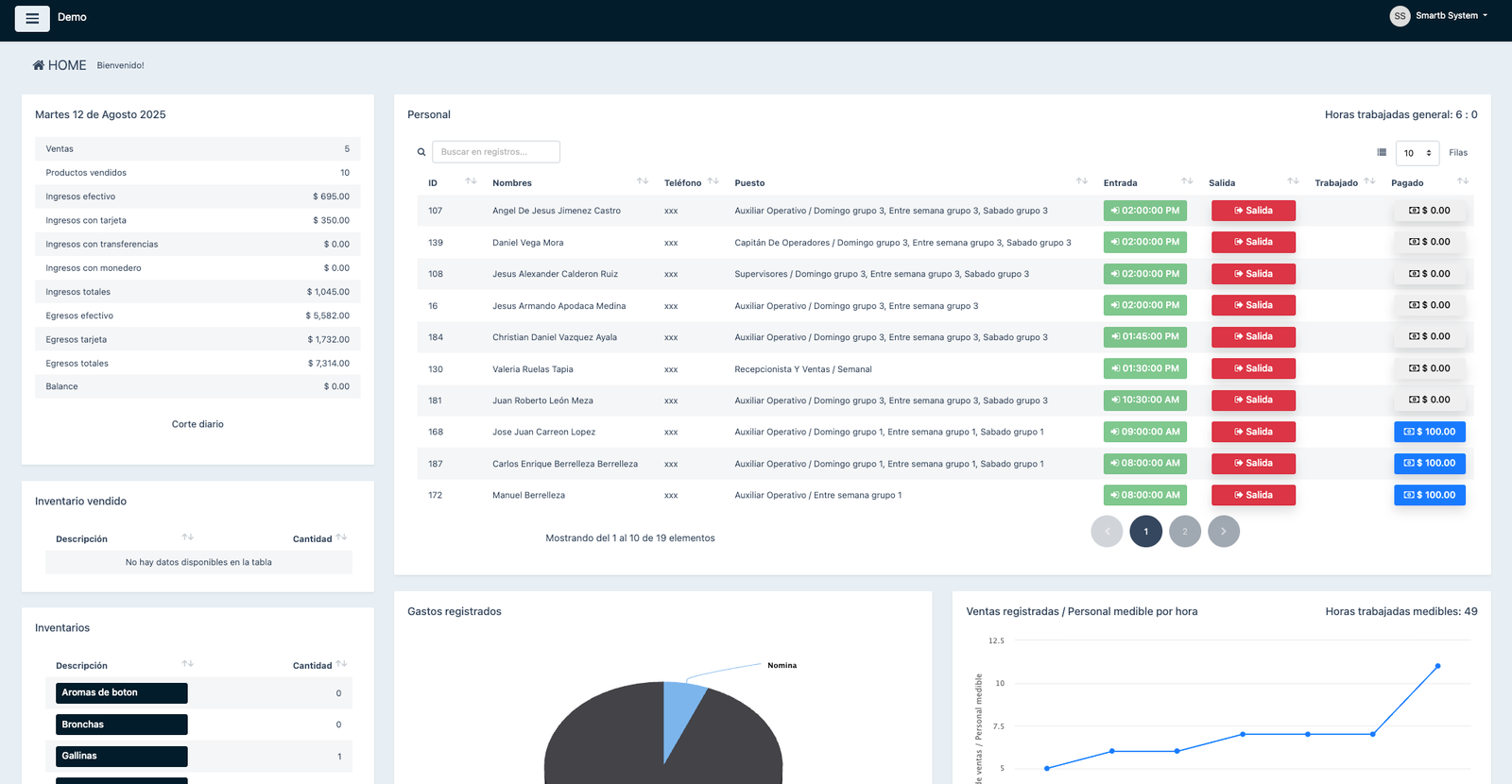Click the Corte diario link

coord(198,424)
